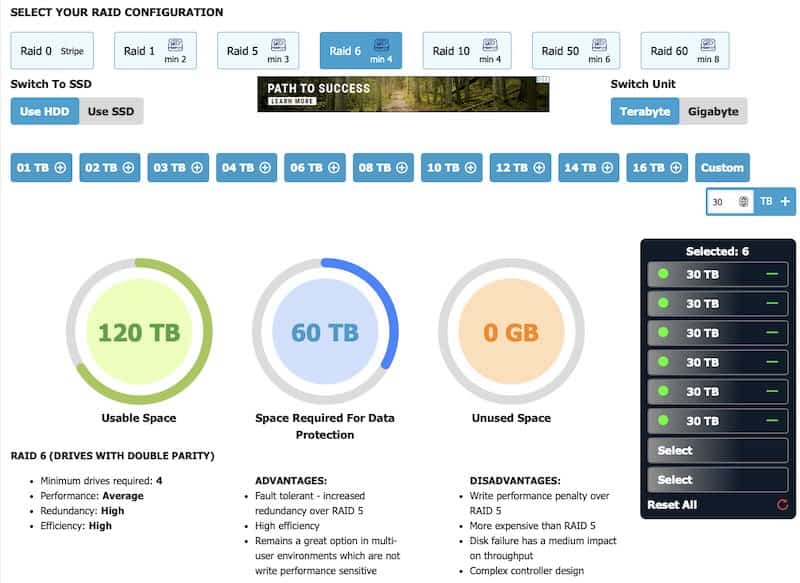
Task: Click the custom size spinner control
Action: pyautogui.click(x=743, y=201)
